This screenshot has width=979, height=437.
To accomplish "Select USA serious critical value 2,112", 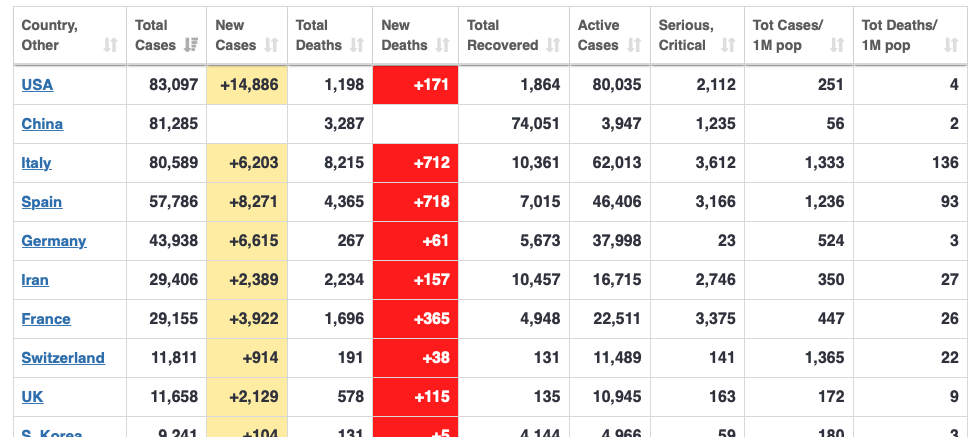I will (716, 84).
